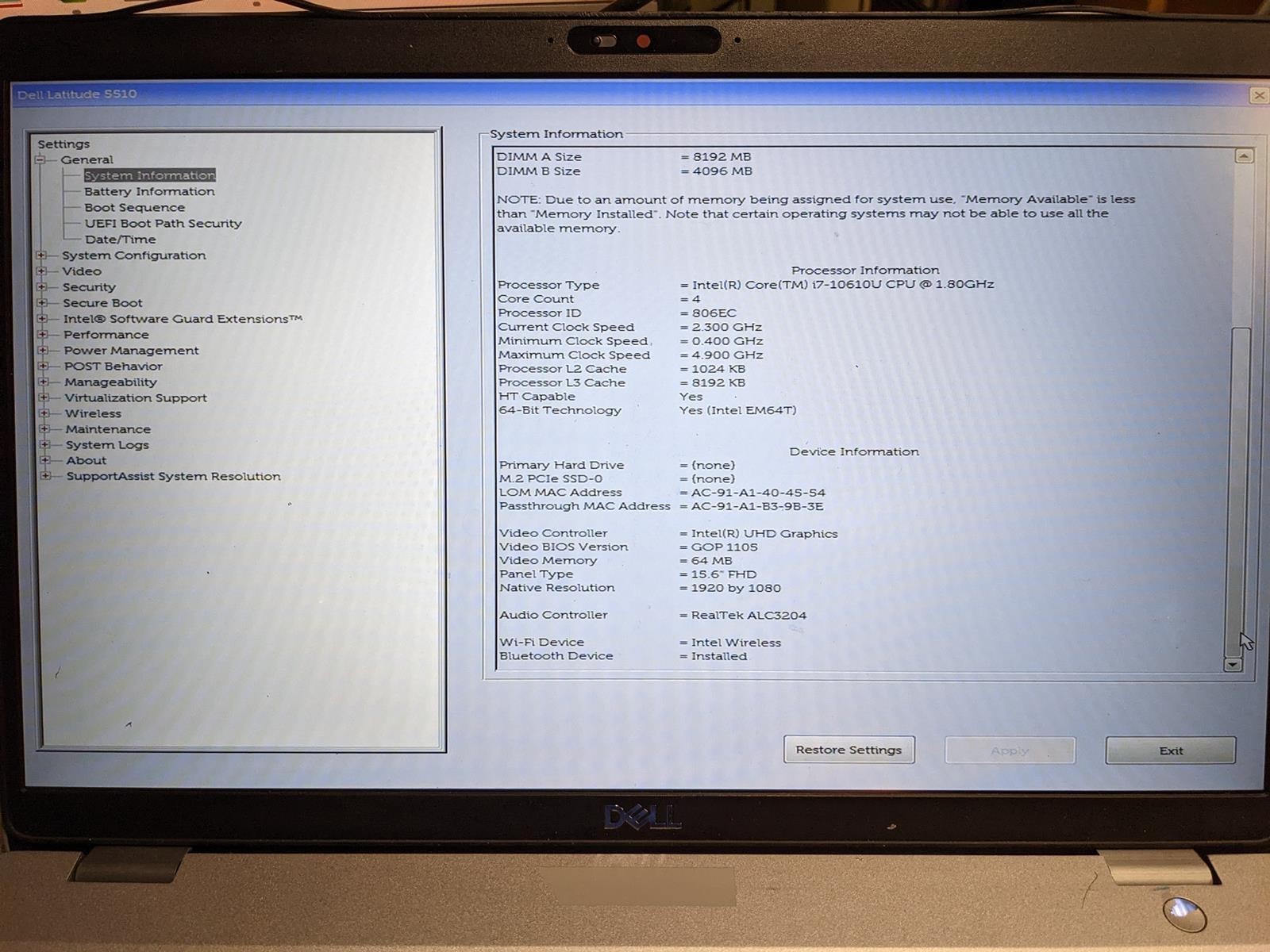Select Power Management category label
The image size is (1270, 952).
(131, 351)
